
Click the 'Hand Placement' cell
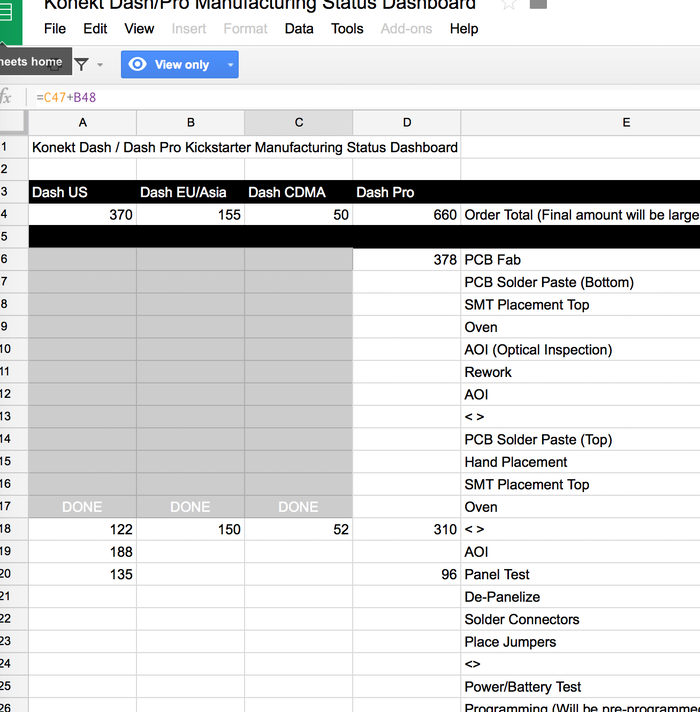click(581, 462)
